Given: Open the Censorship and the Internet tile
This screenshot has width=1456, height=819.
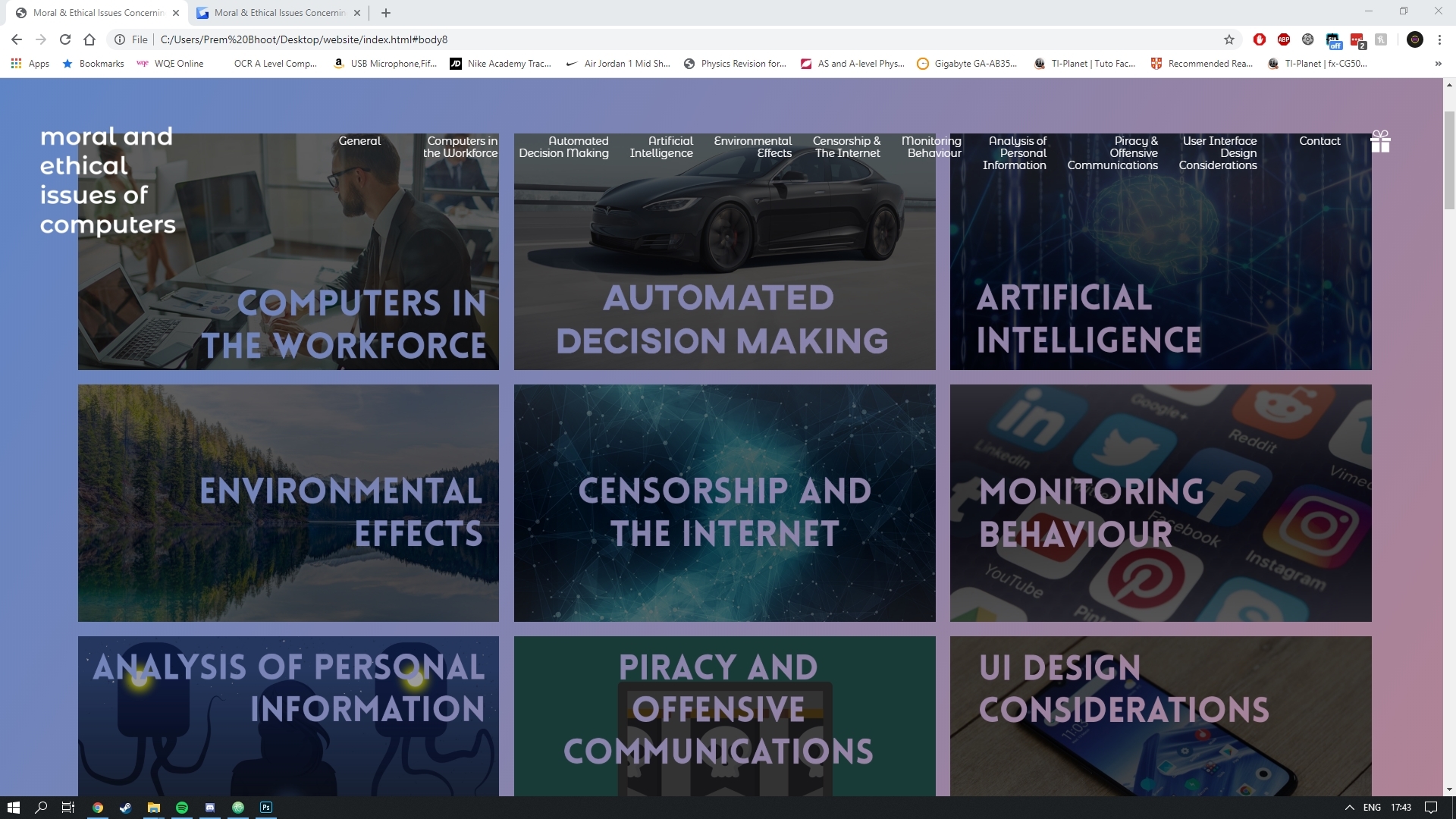Looking at the screenshot, I should pyautogui.click(x=724, y=503).
